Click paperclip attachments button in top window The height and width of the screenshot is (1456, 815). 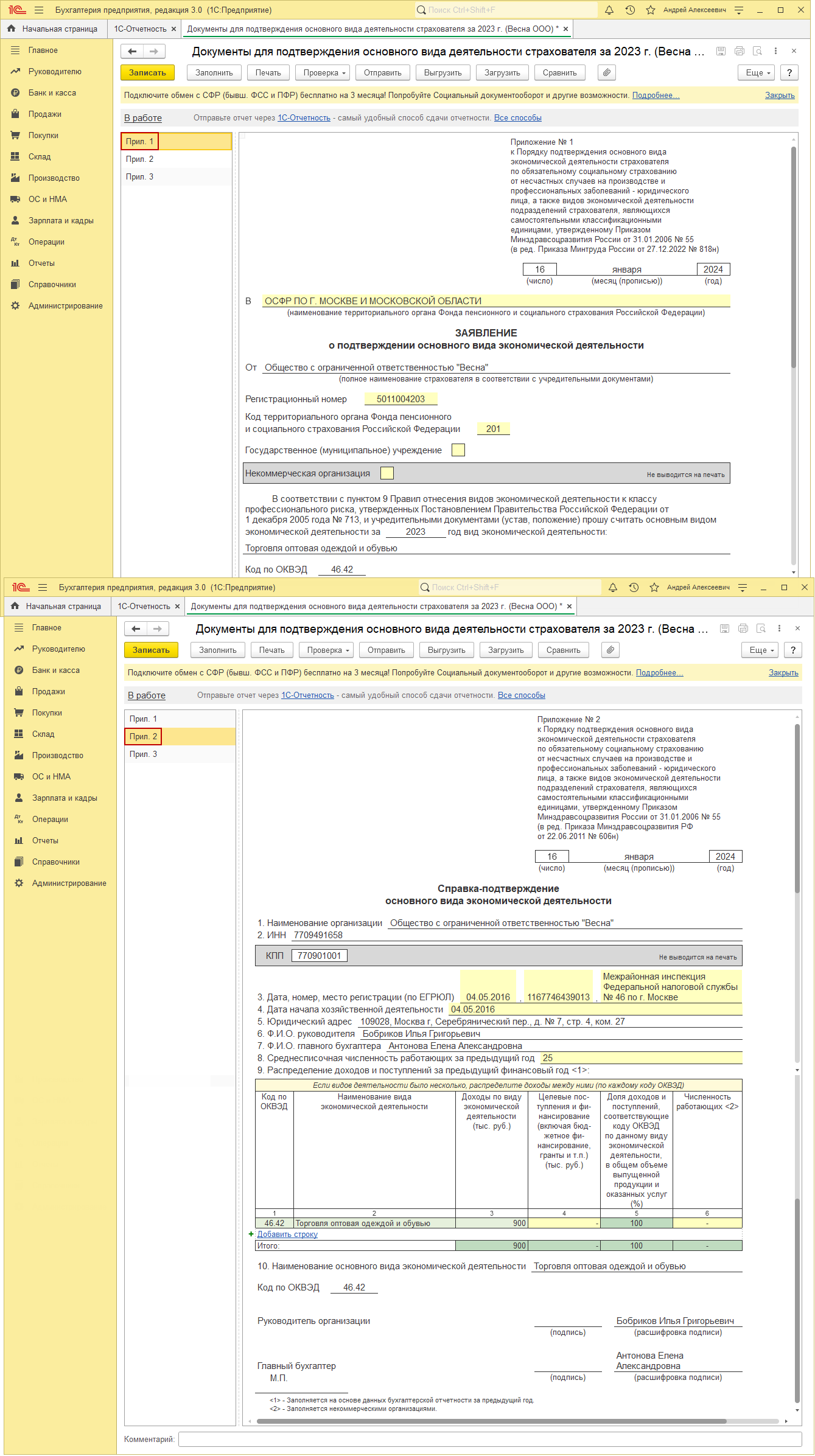[x=607, y=72]
